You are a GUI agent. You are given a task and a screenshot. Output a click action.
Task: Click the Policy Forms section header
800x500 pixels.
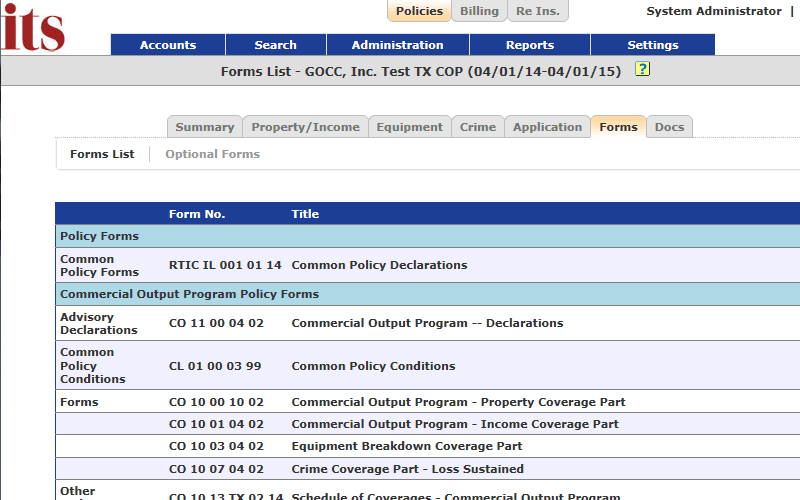click(x=428, y=236)
